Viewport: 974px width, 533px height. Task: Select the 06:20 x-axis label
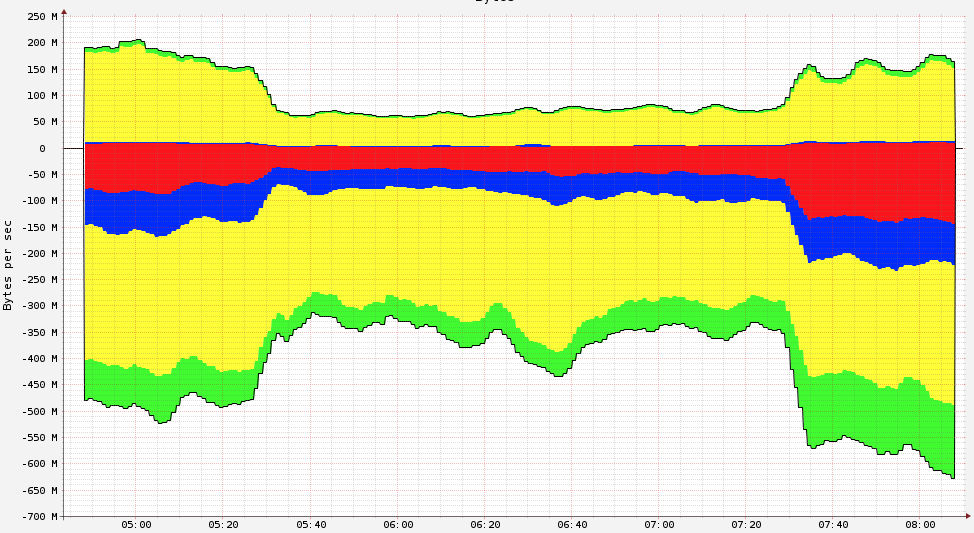click(x=485, y=524)
